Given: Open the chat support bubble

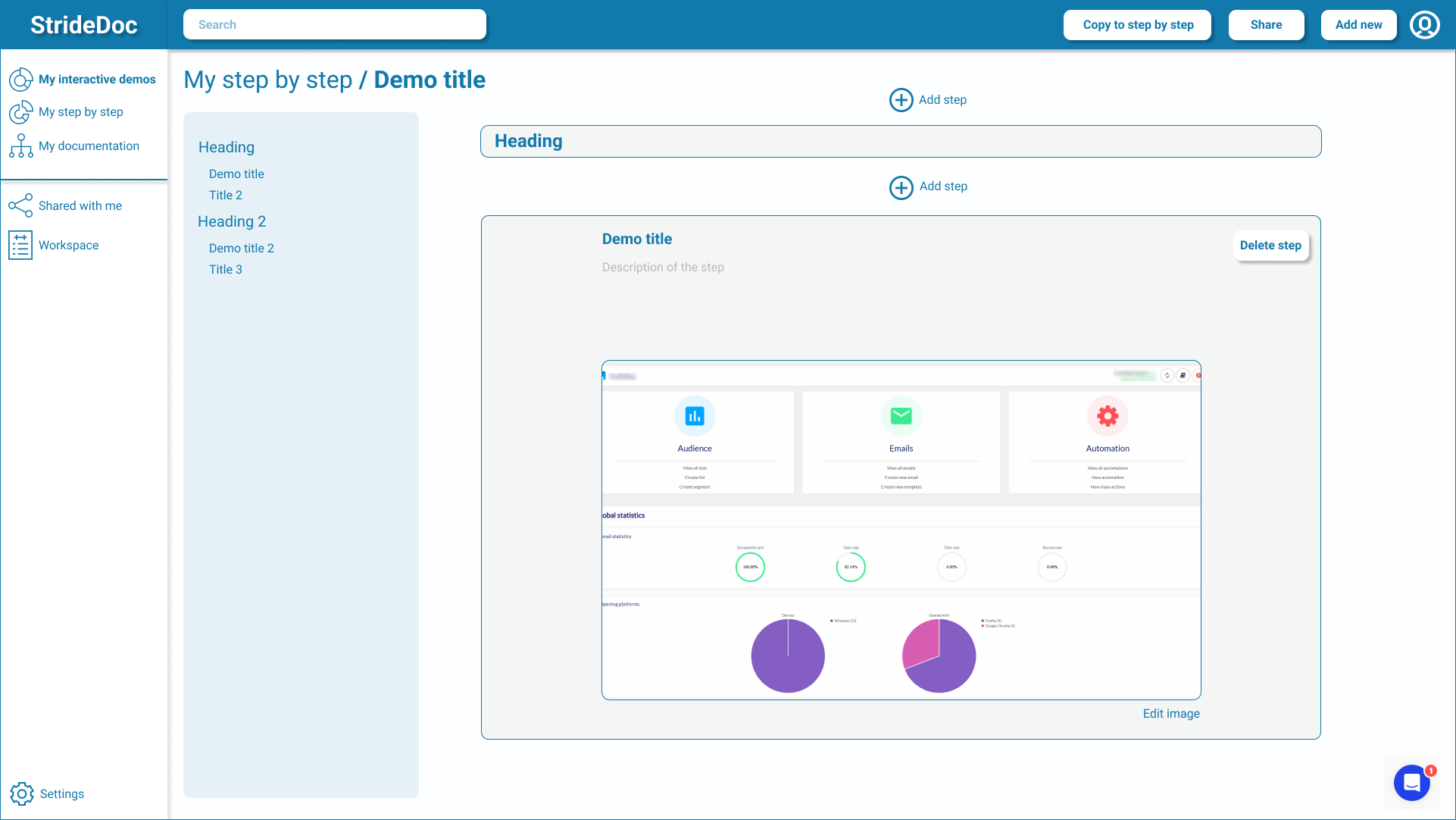Looking at the screenshot, I should [x=1412, y=783].
